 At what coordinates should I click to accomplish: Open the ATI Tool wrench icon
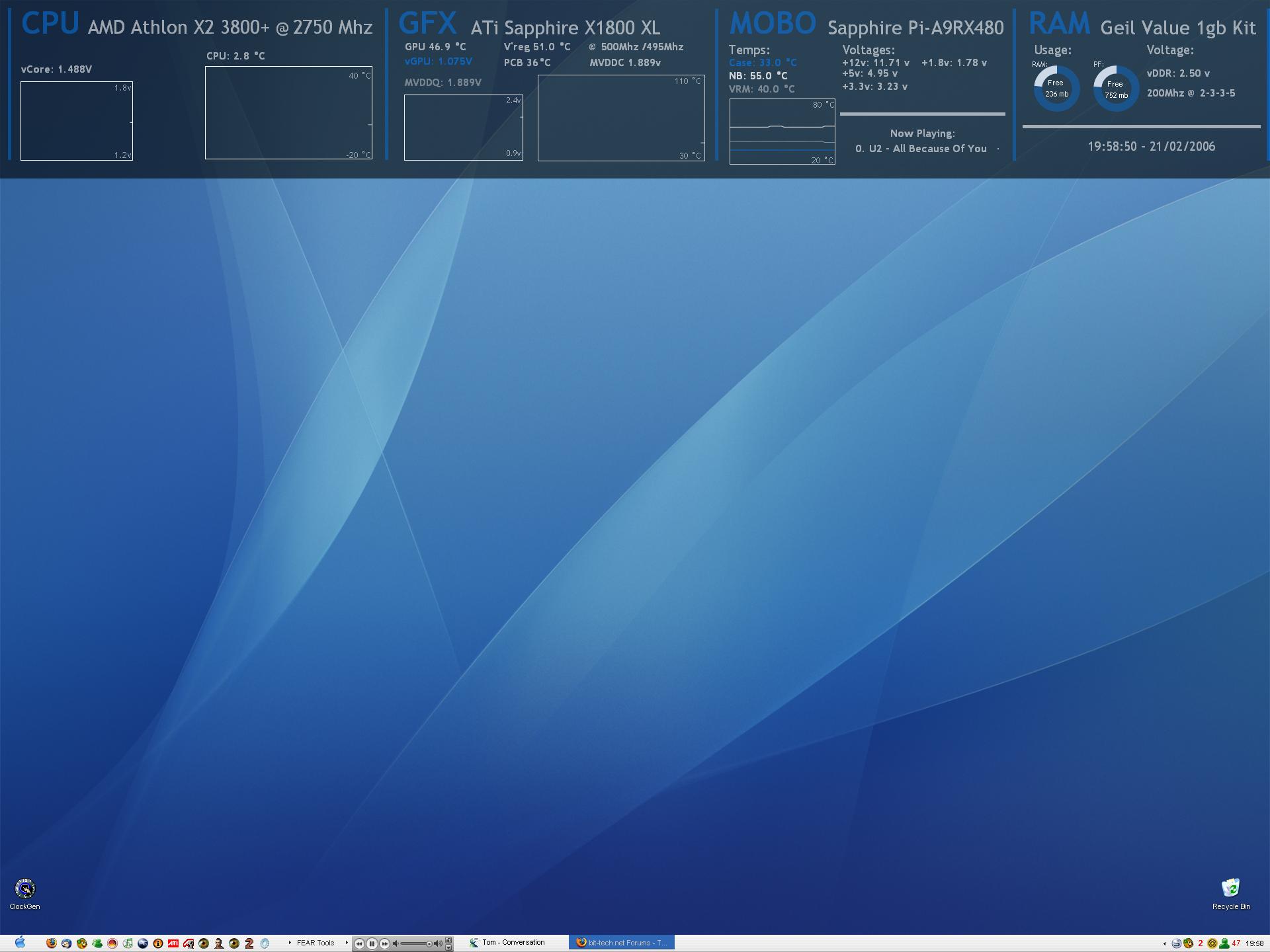[189, 943]
